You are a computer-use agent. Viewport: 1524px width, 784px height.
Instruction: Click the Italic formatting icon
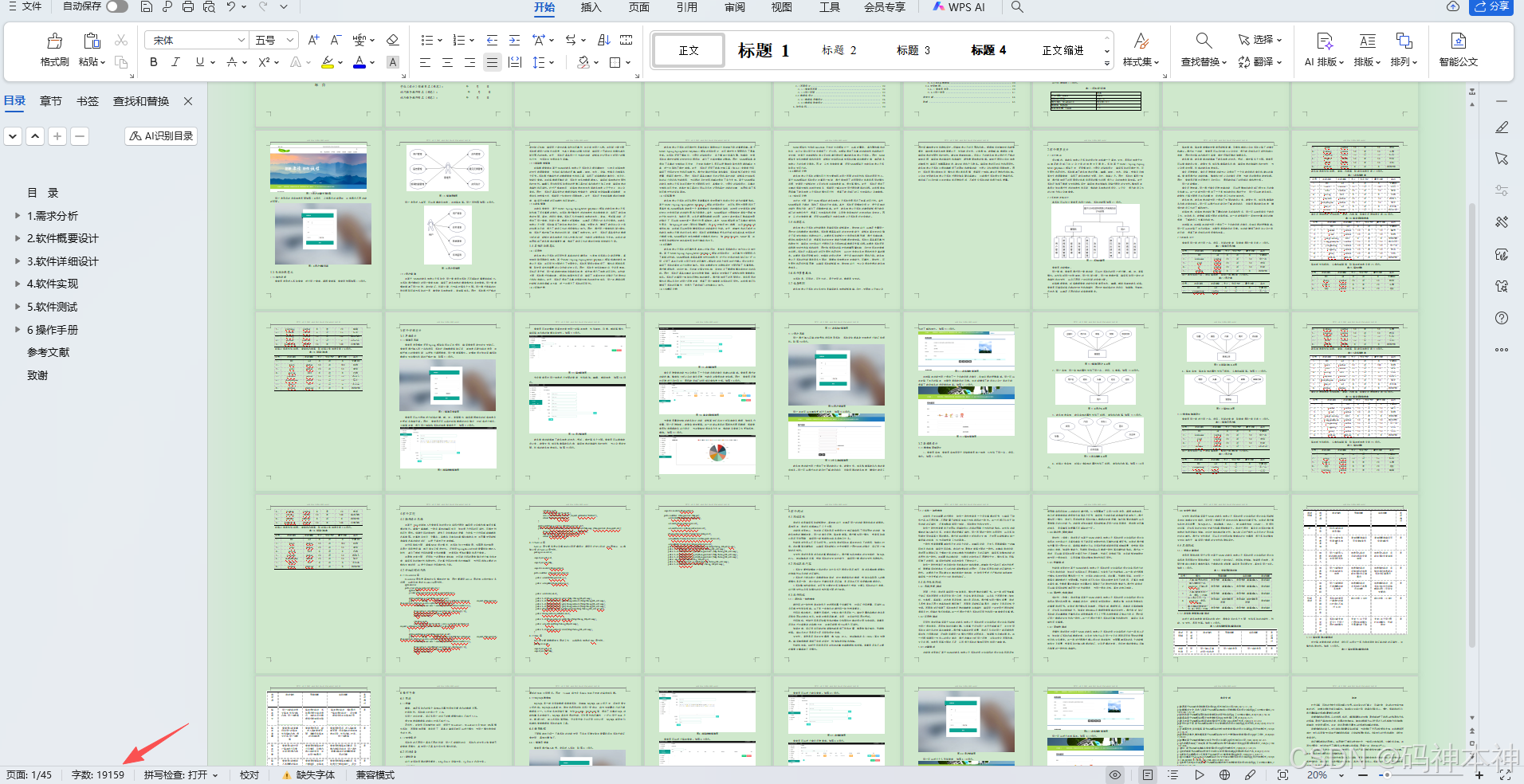[x=175, y=62]
